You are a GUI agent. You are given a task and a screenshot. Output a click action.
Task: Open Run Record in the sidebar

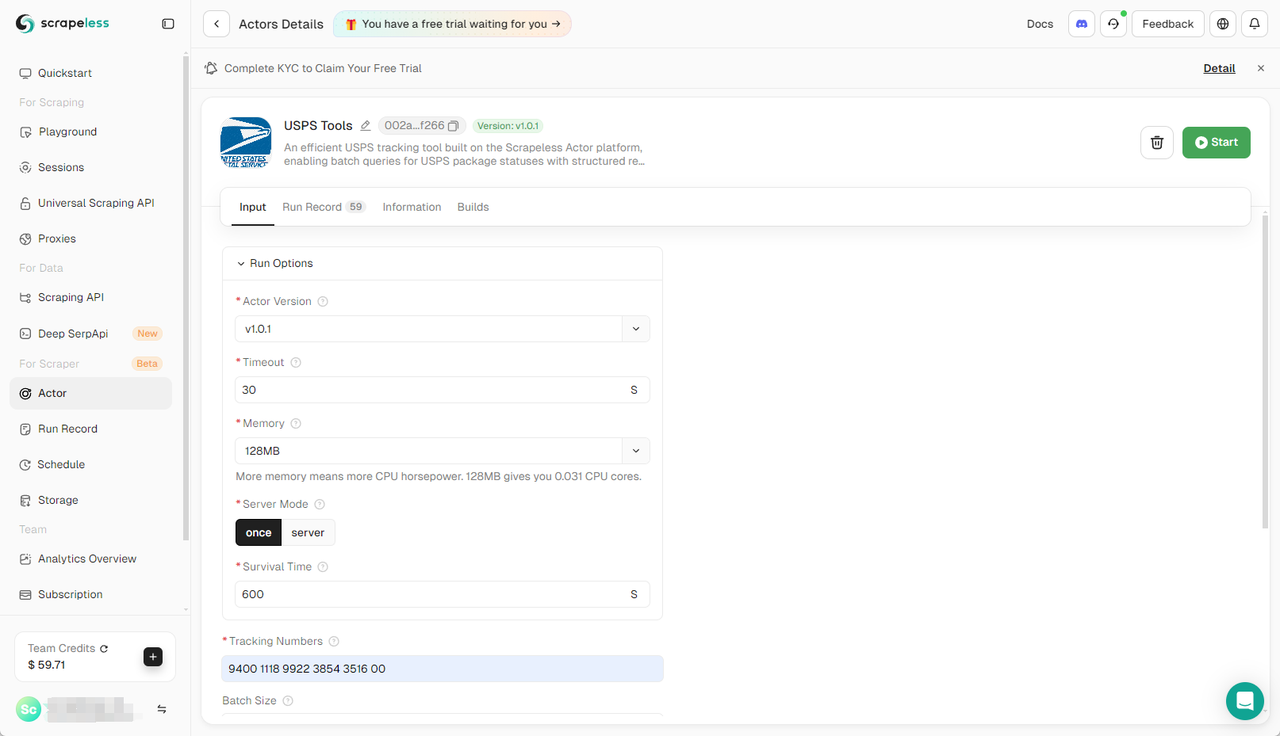point(91,429)
